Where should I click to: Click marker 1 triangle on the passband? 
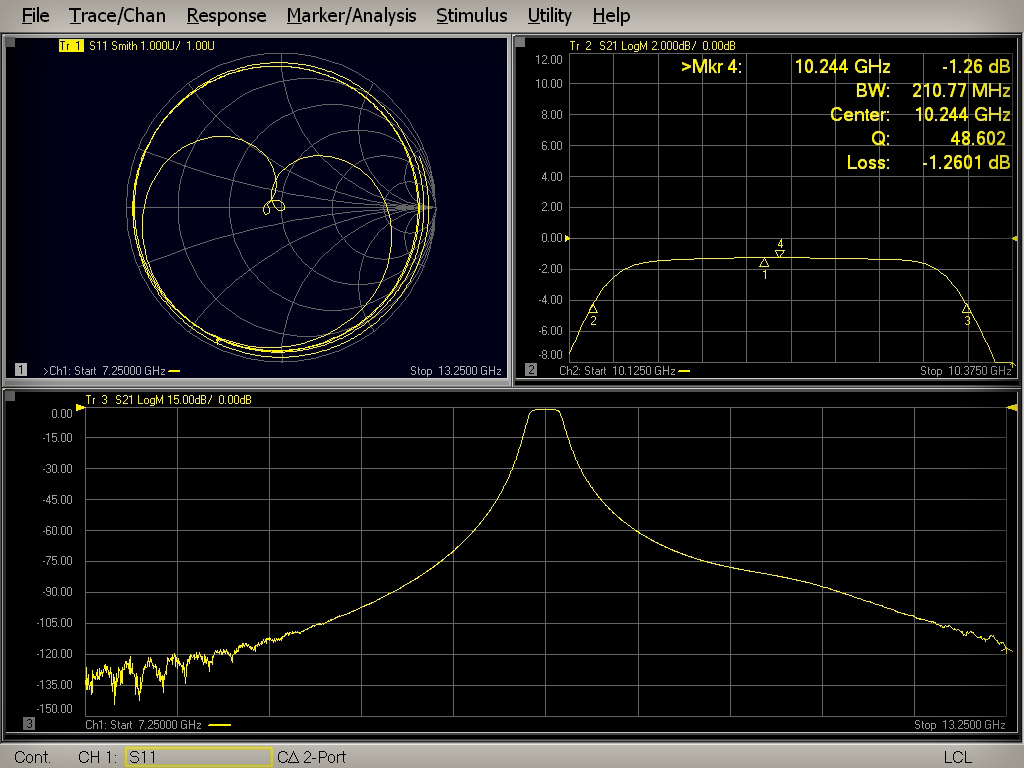[x=764, y=262]
